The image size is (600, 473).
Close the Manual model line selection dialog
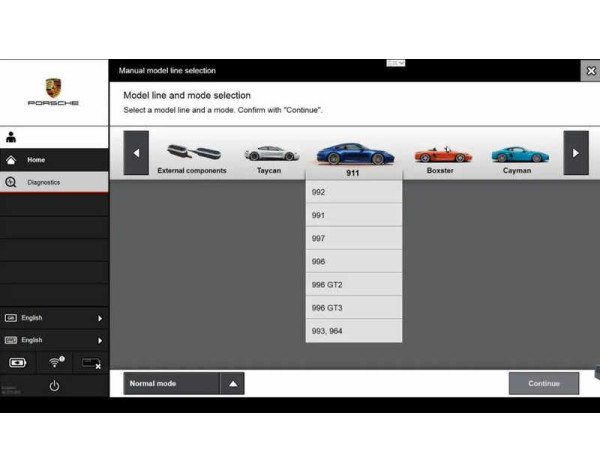pos(590,71)
